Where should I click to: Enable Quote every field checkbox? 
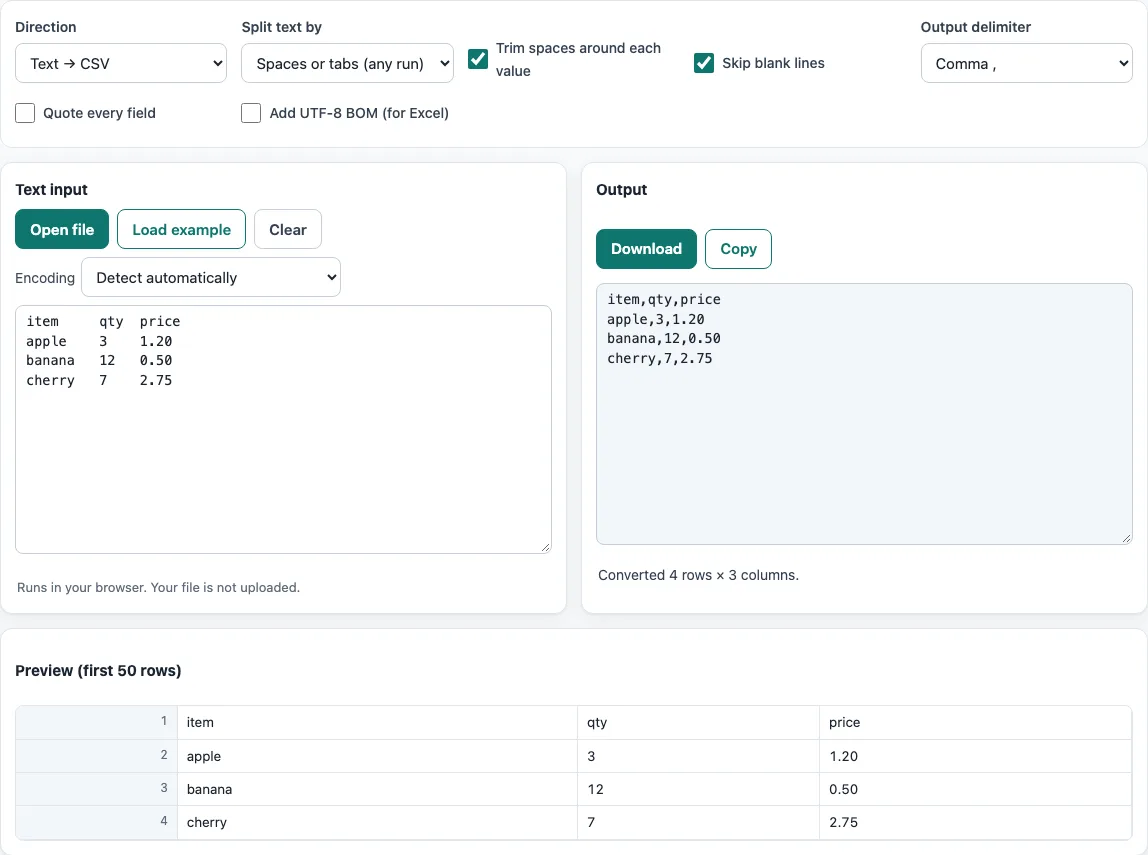tap(25, 113)
